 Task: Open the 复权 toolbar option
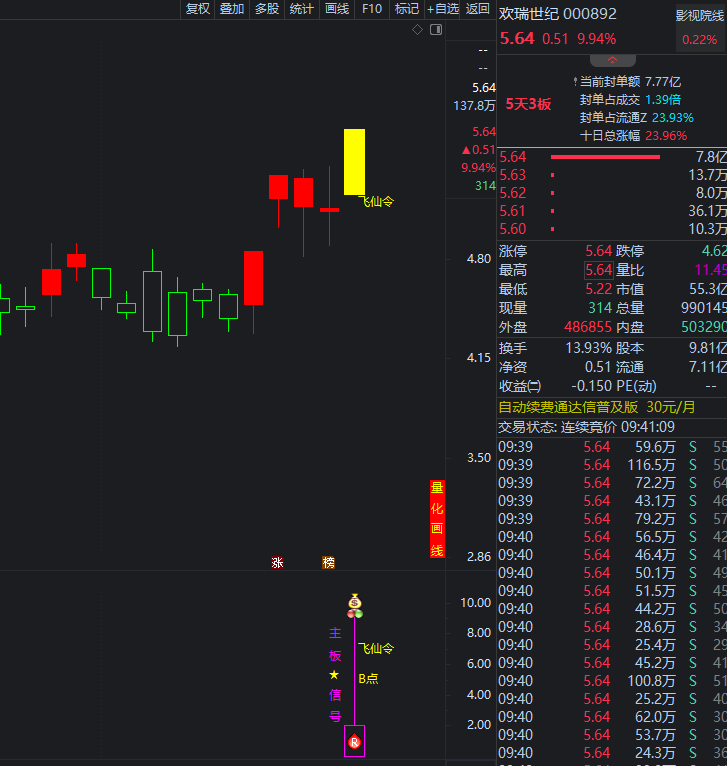tap(197, 9)
